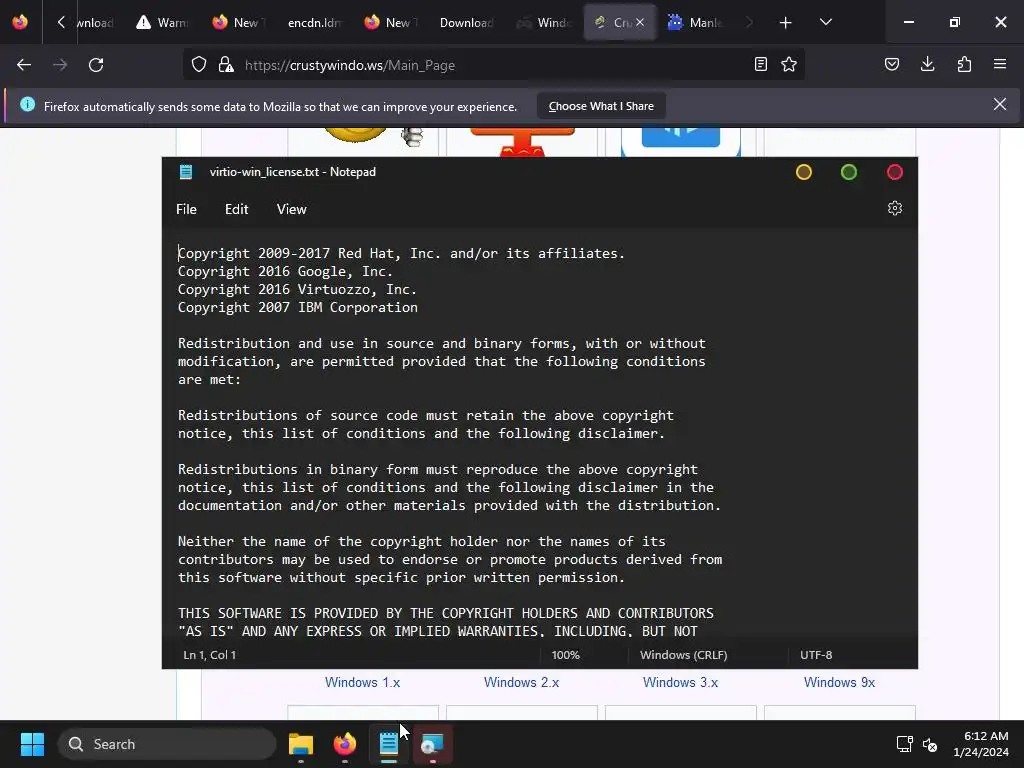1024x768 pixels.
Task: Close the active Crusty tab
Action: pos(640,22)
